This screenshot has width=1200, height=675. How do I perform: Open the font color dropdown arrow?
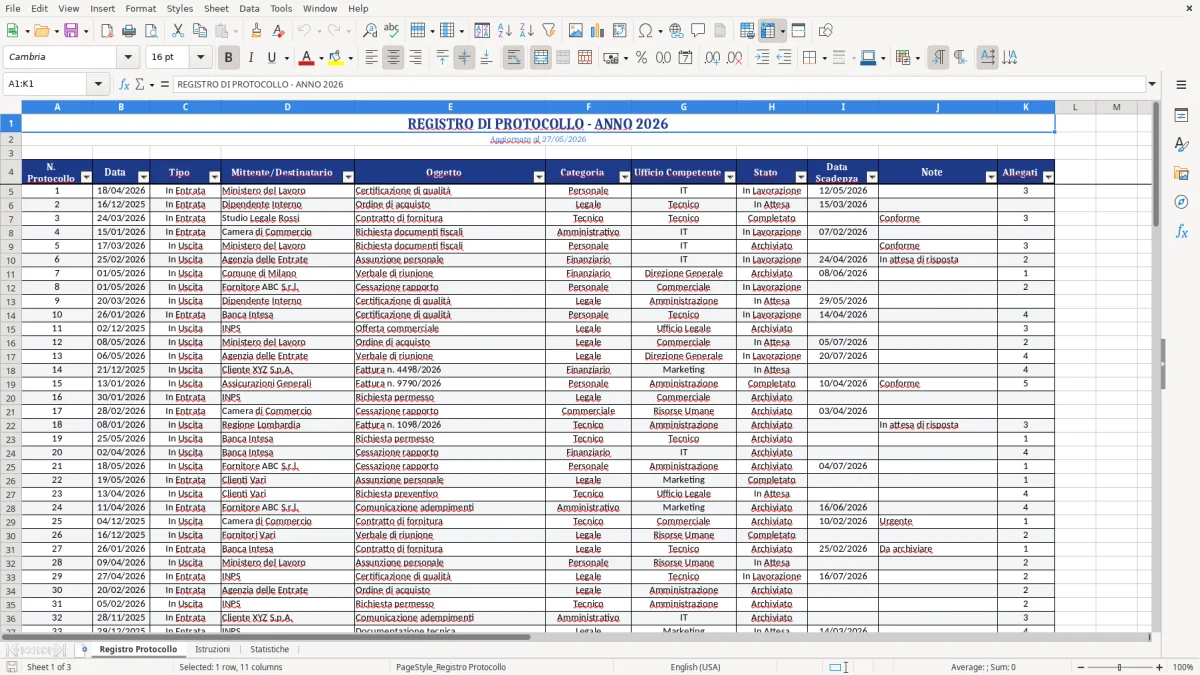click(x=320, y=58)
